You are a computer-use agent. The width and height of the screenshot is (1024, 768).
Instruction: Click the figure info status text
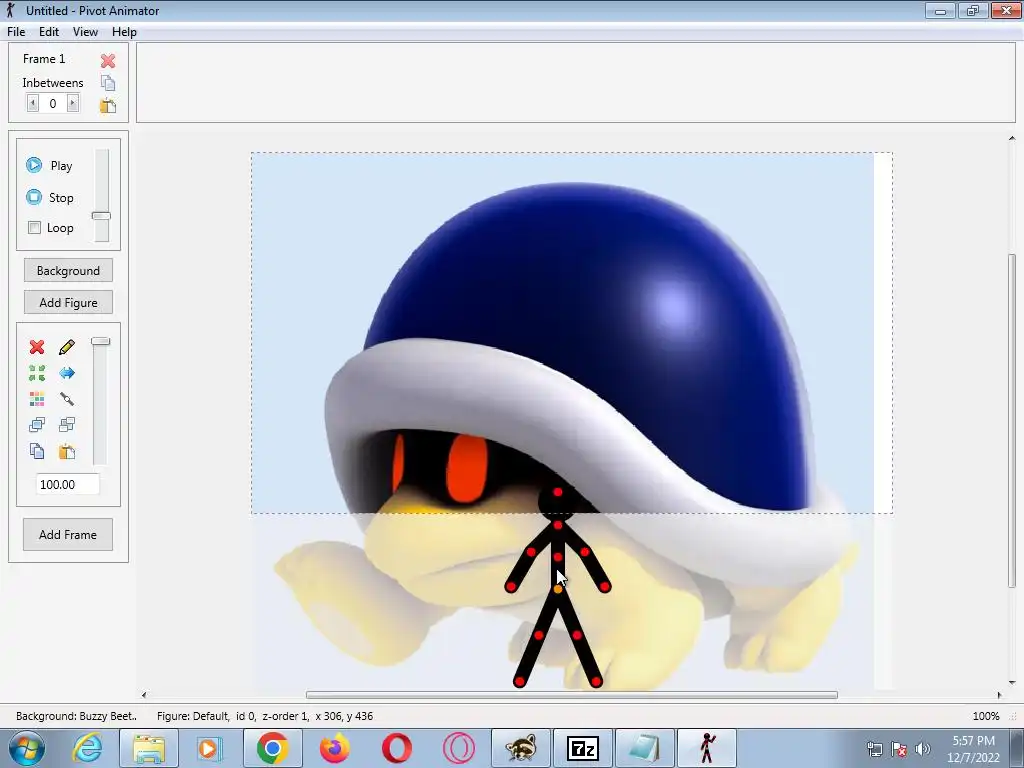coord(264,716)
